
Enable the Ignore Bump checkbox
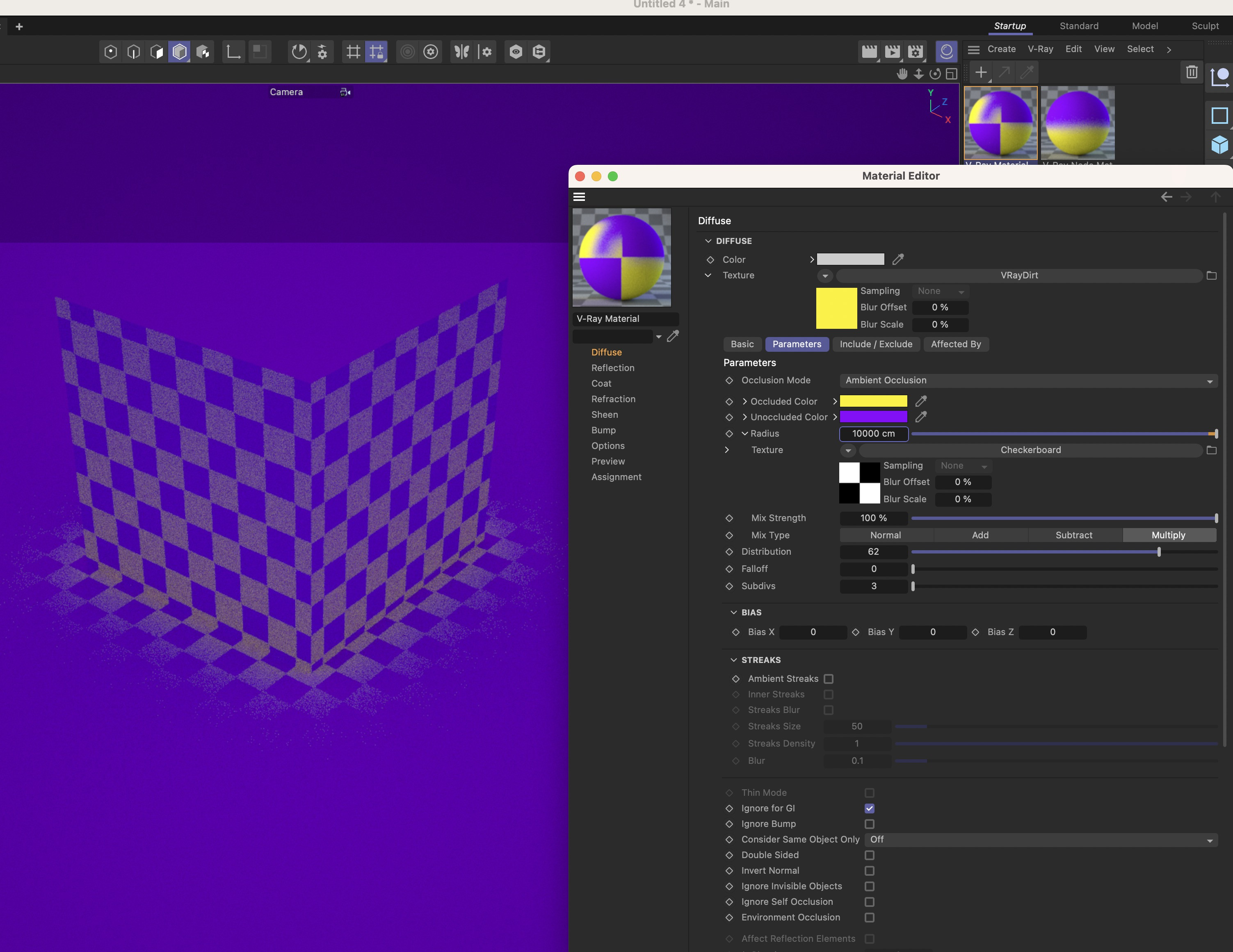[870, 824]
